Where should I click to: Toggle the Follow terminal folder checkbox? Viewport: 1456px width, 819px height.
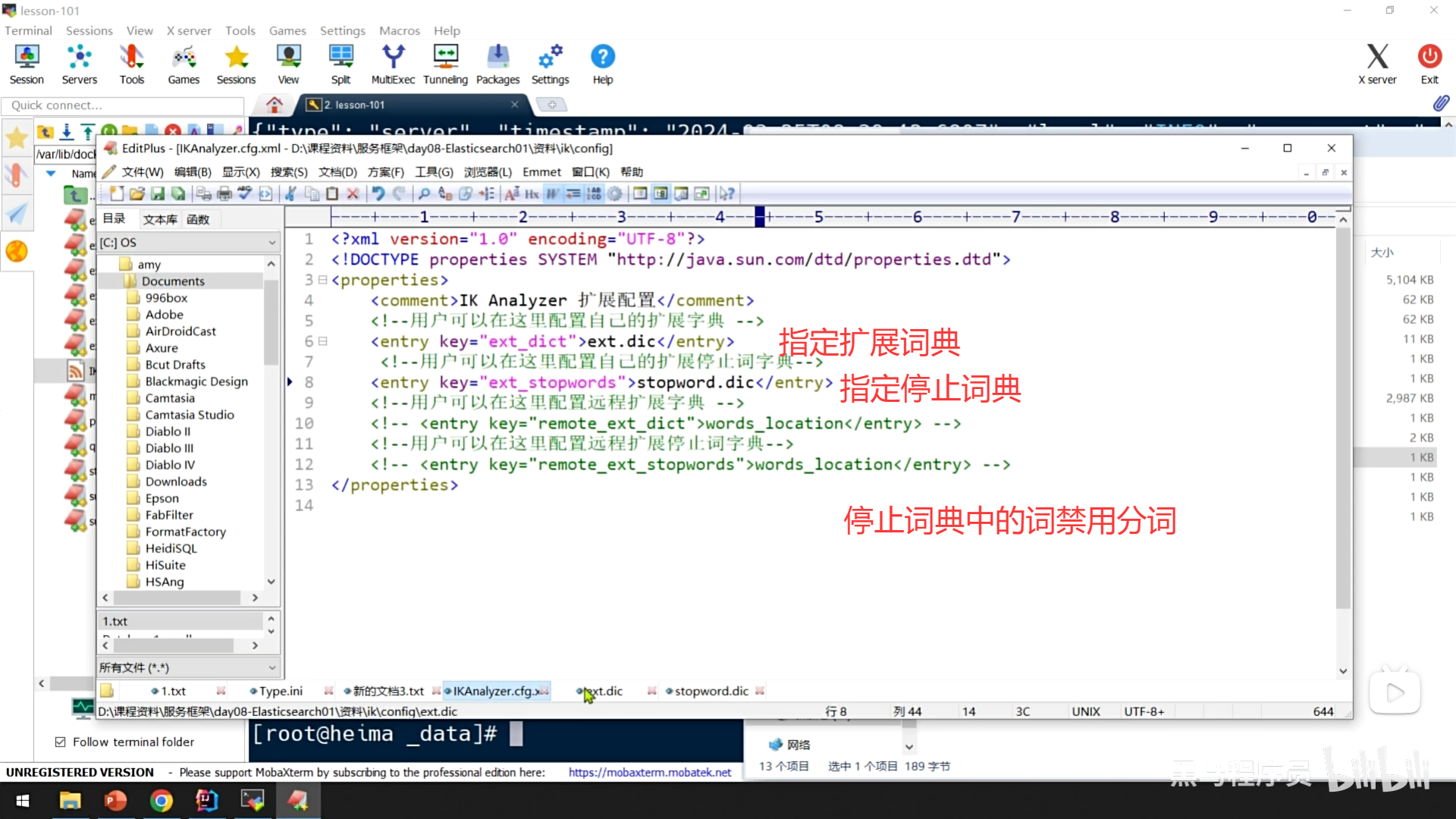(x=61, y=742)
